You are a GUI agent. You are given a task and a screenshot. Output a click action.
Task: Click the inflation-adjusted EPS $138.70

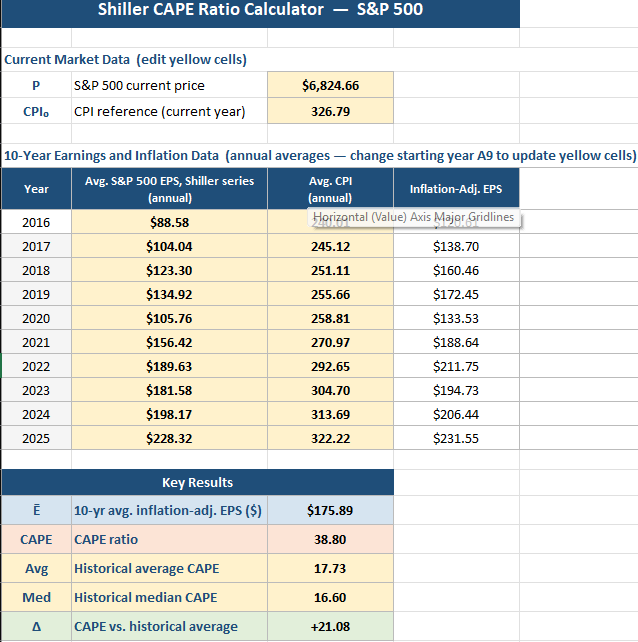coord(456,246)
